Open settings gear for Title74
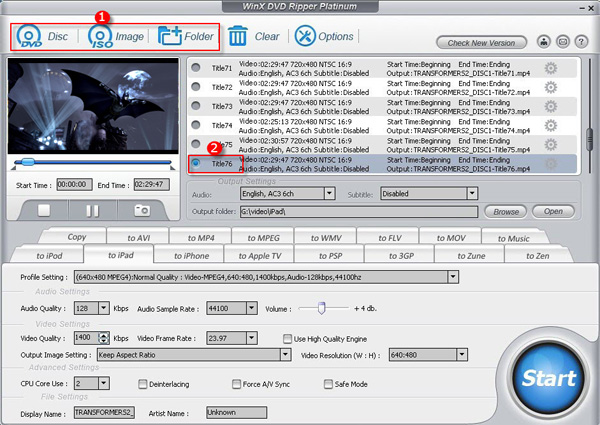 point(551,125)
